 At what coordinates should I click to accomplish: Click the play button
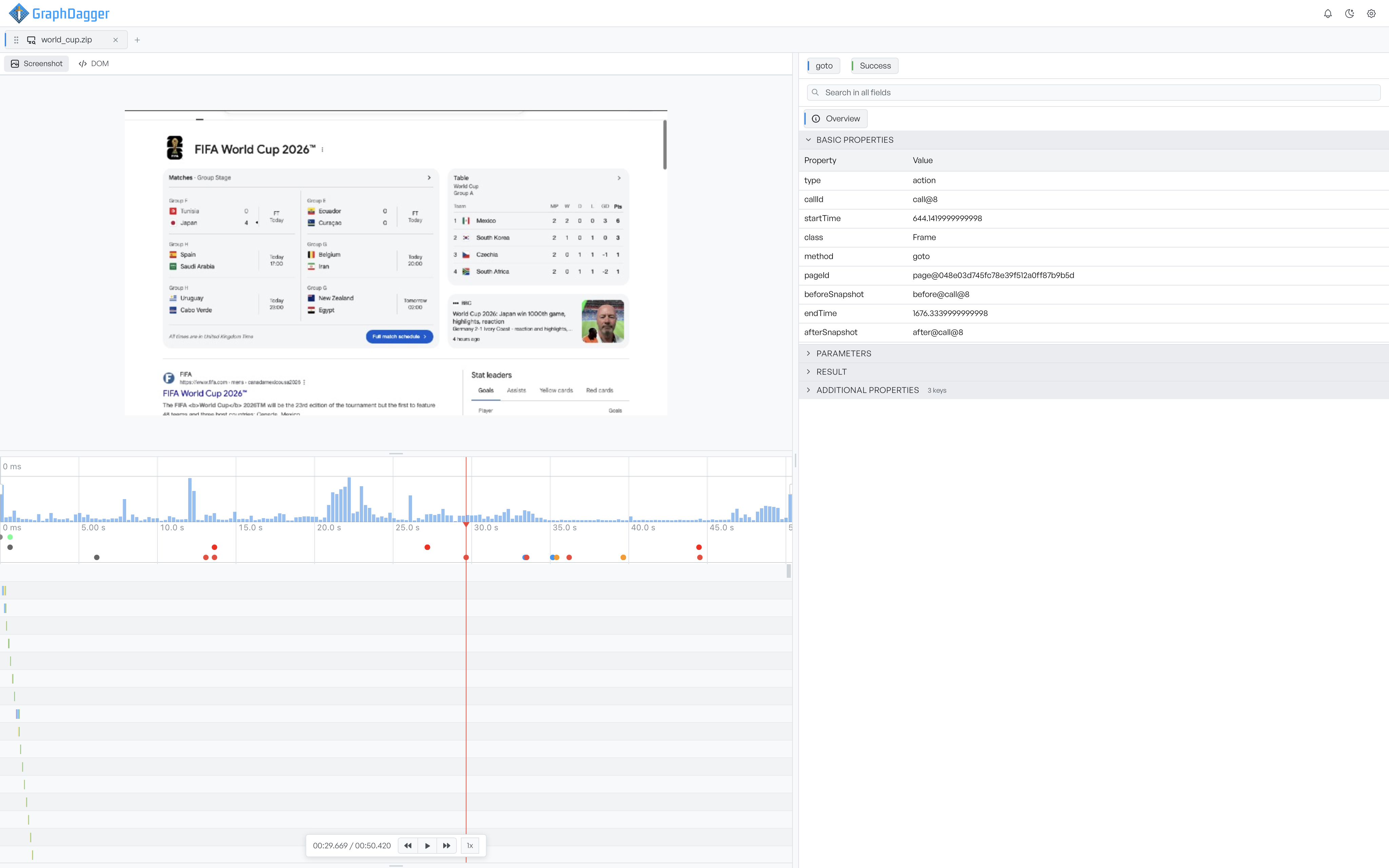(427, 846)
